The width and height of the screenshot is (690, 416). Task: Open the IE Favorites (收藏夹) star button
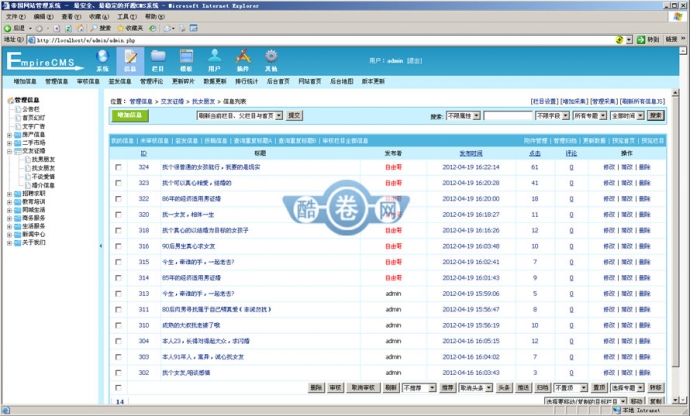[x=130, y=28]
